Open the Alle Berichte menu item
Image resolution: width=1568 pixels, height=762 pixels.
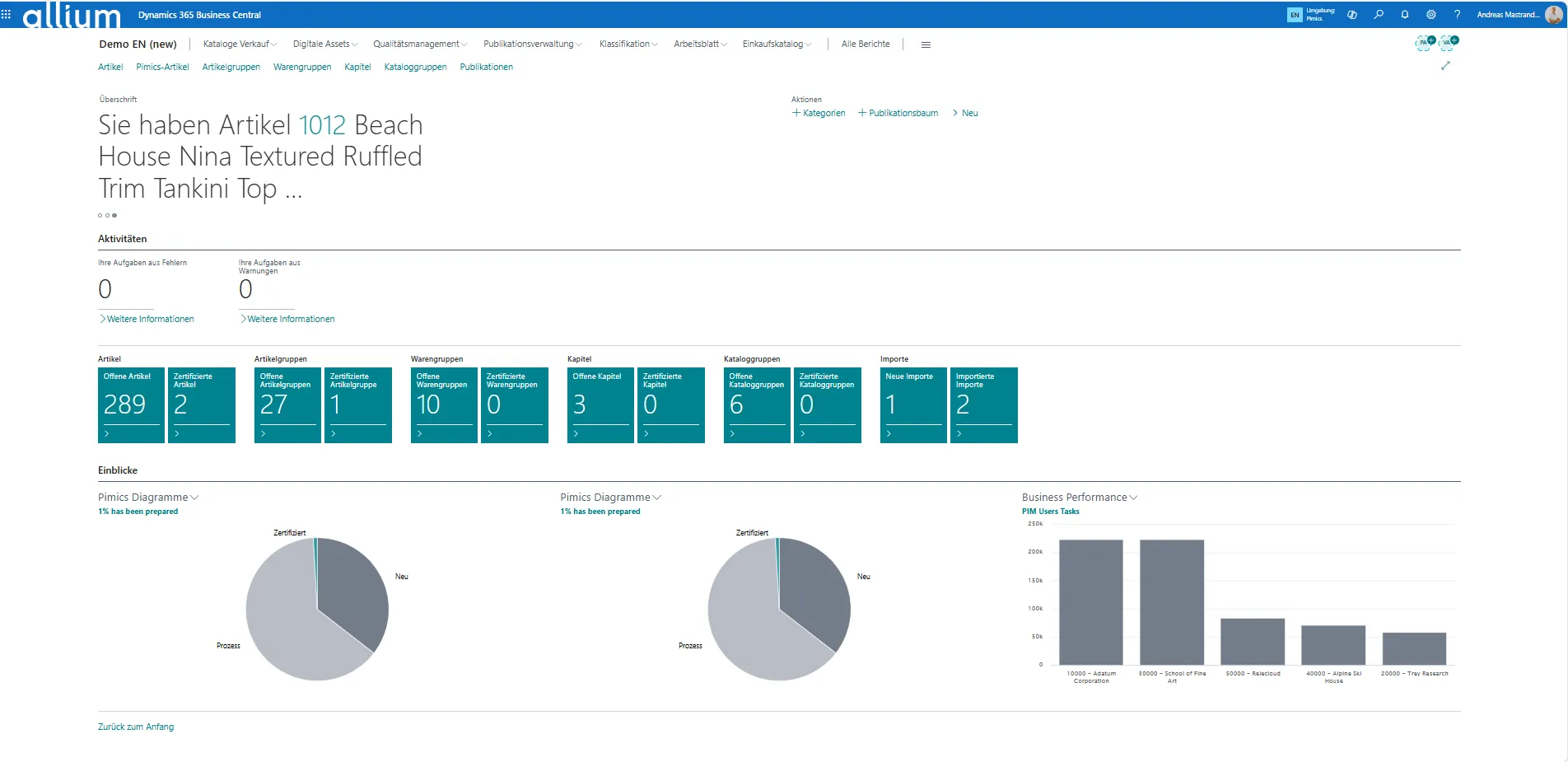pos(866,44)
